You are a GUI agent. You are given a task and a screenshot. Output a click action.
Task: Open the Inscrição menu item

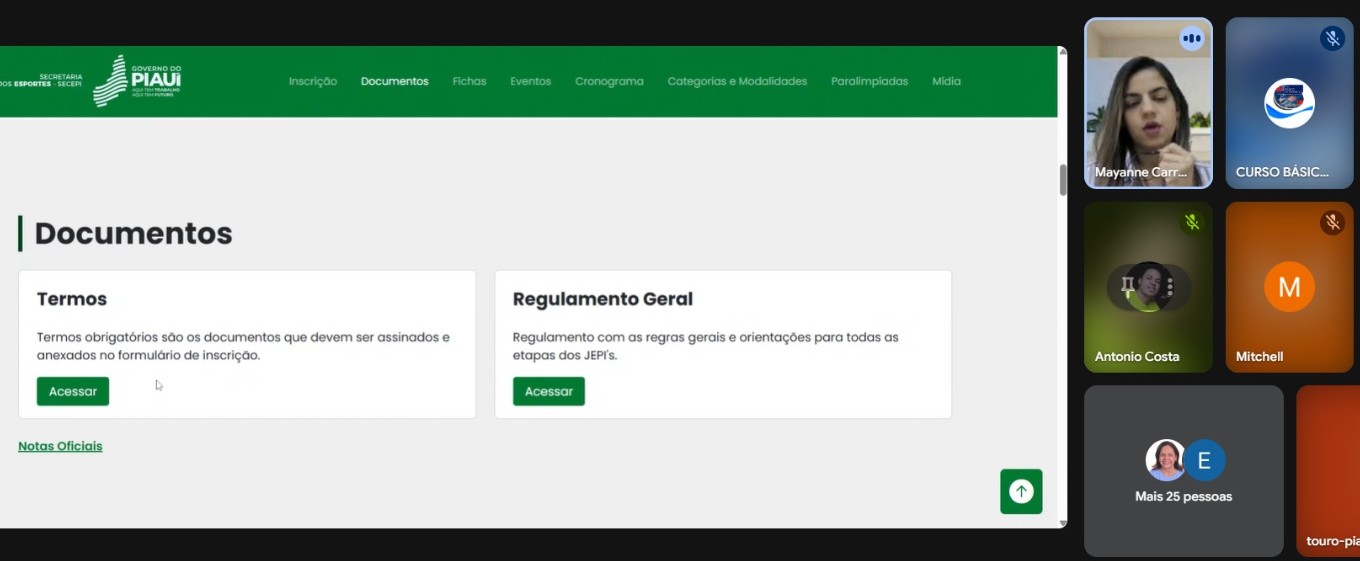click(313, 82)
